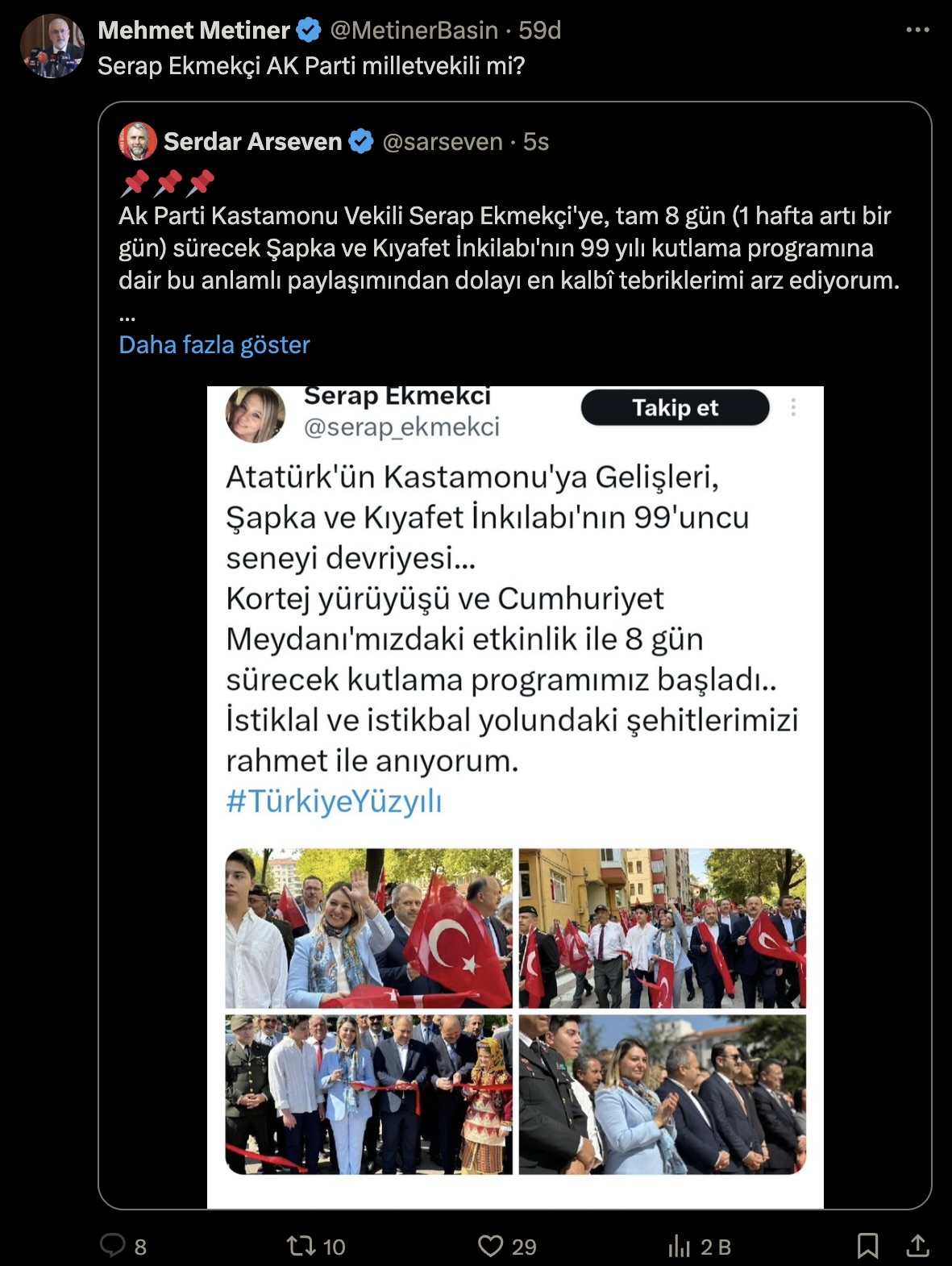Click the Takip et follow button
The width and height of the screenshot is (952, 1266).
point(675,407)
